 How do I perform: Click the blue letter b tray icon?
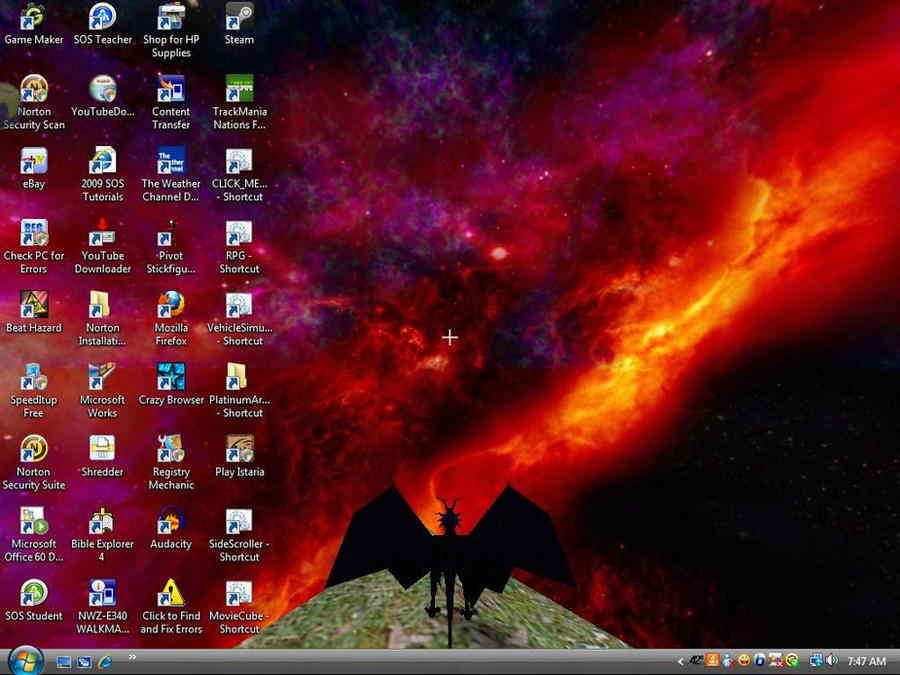pos(760,661)
